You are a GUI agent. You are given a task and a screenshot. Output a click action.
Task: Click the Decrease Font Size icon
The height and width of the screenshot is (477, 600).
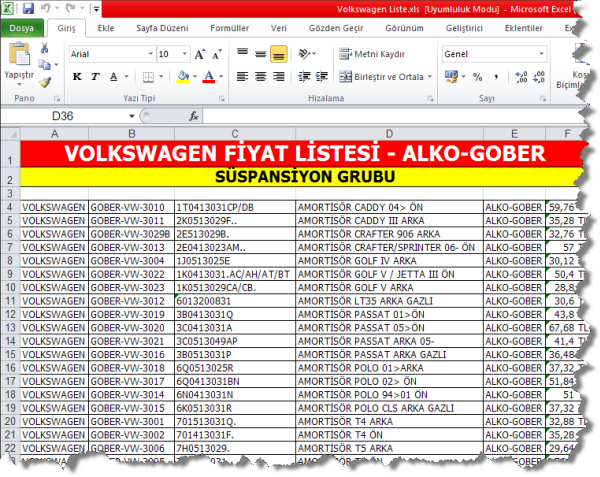point(217,54)
